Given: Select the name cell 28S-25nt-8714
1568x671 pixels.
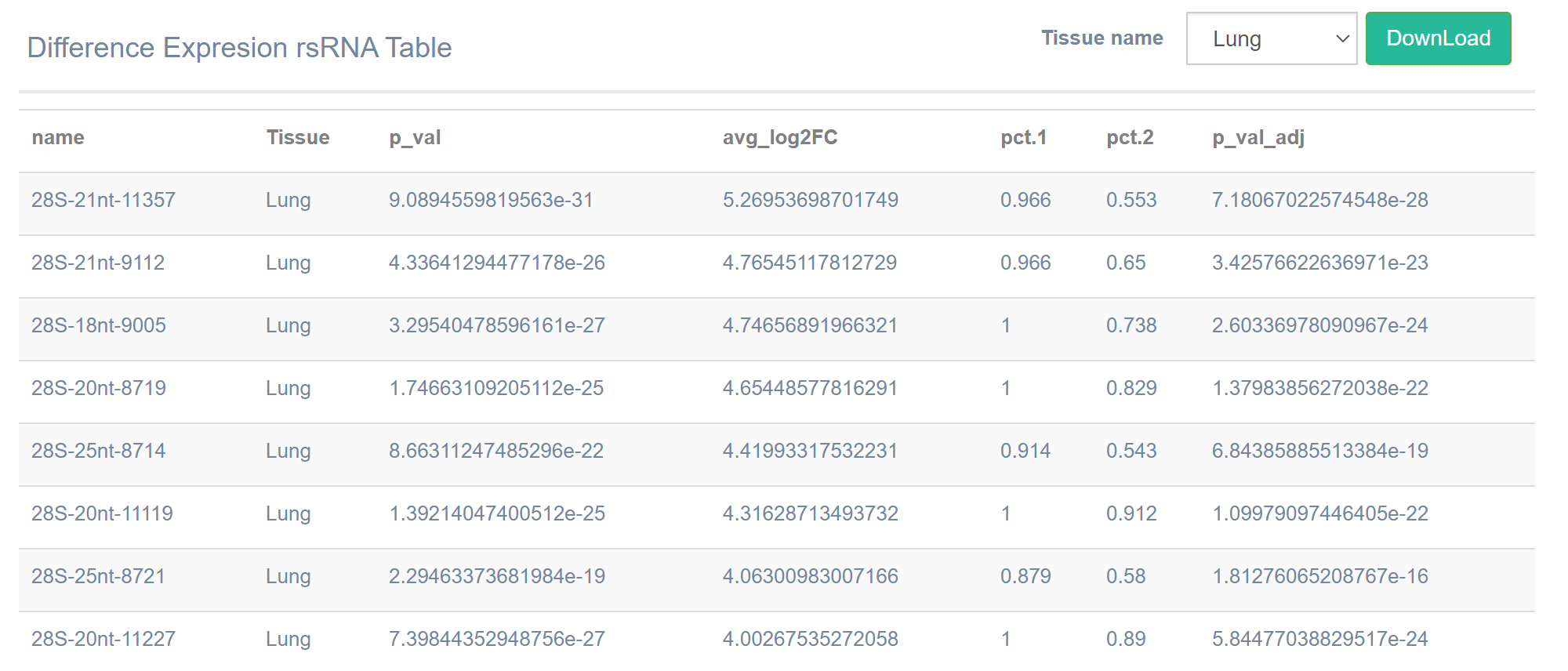Looking at the screenshot, I should click(x=99, y=451).
